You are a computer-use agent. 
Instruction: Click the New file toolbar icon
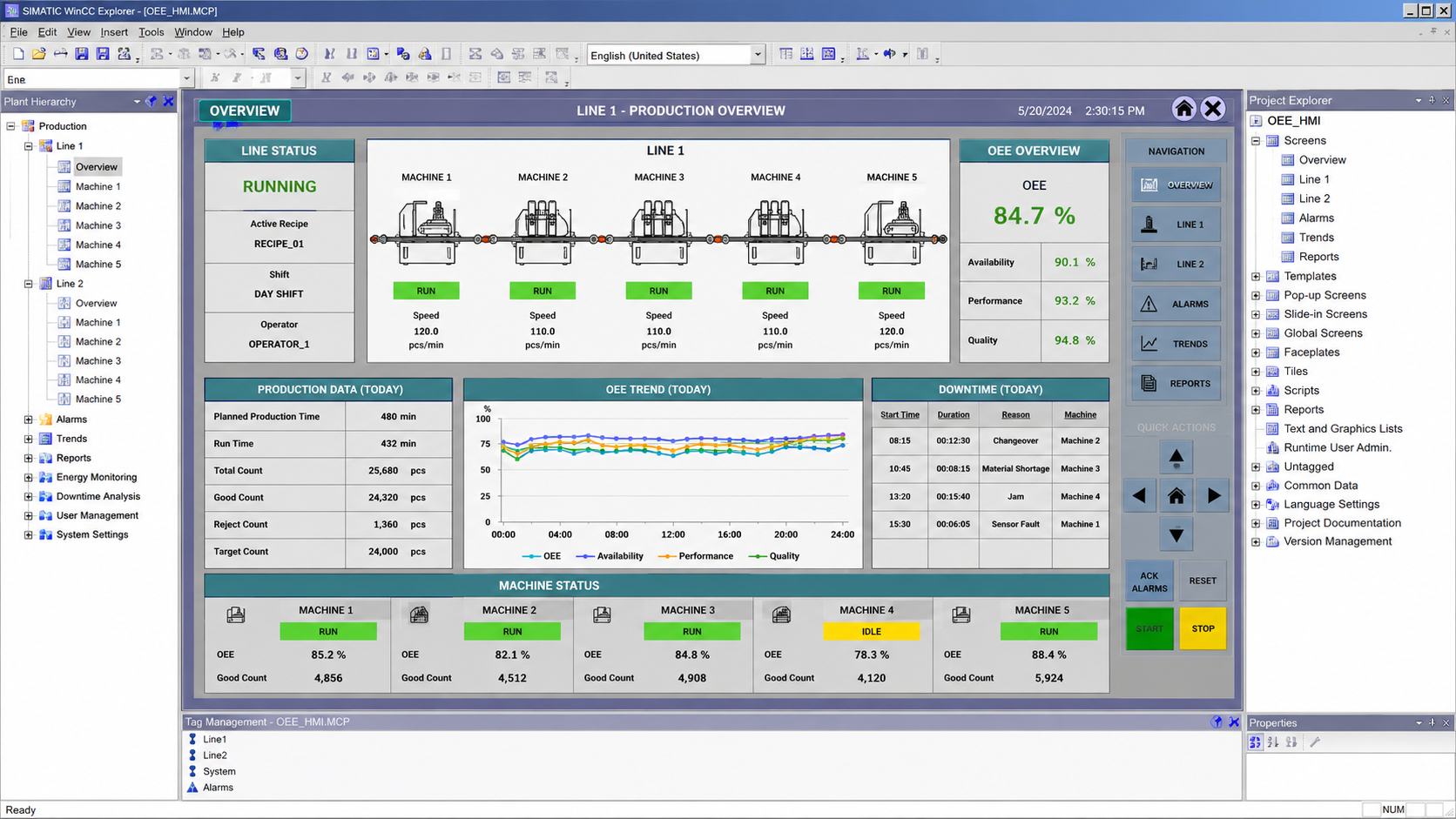point(18,54)
